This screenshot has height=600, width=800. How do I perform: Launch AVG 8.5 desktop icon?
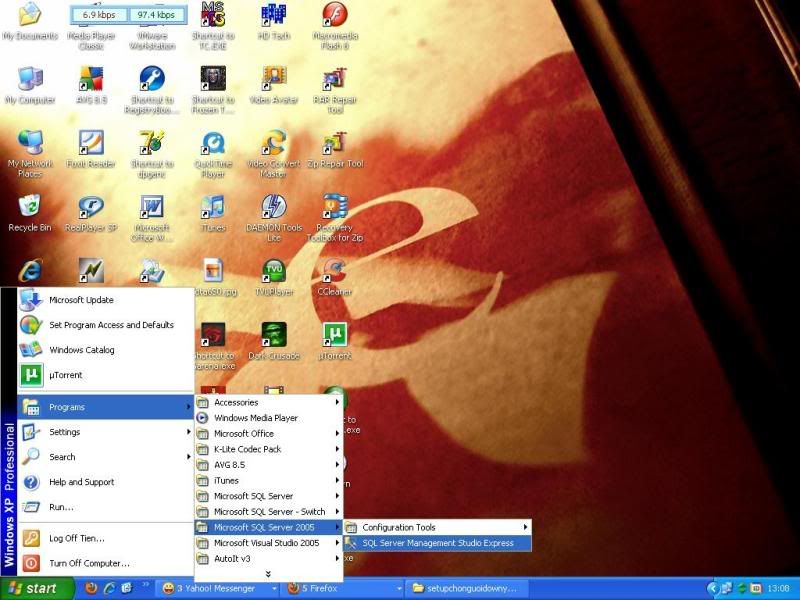(x=91, y=85)
